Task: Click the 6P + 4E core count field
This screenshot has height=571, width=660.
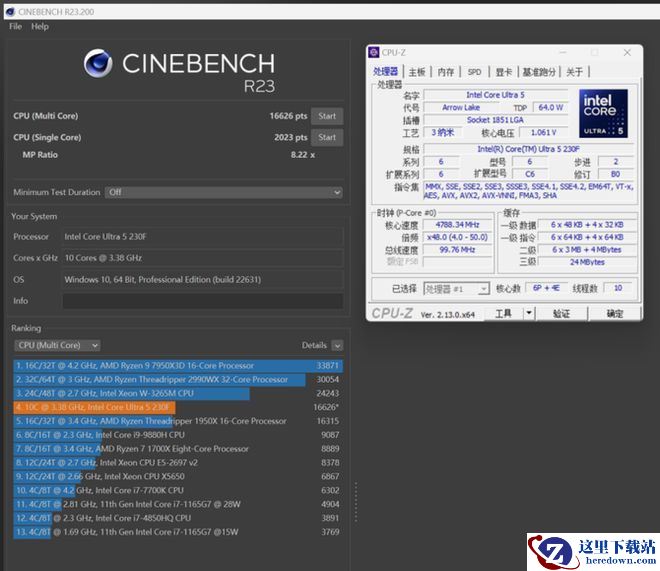Action: click(x=546, y=288)
